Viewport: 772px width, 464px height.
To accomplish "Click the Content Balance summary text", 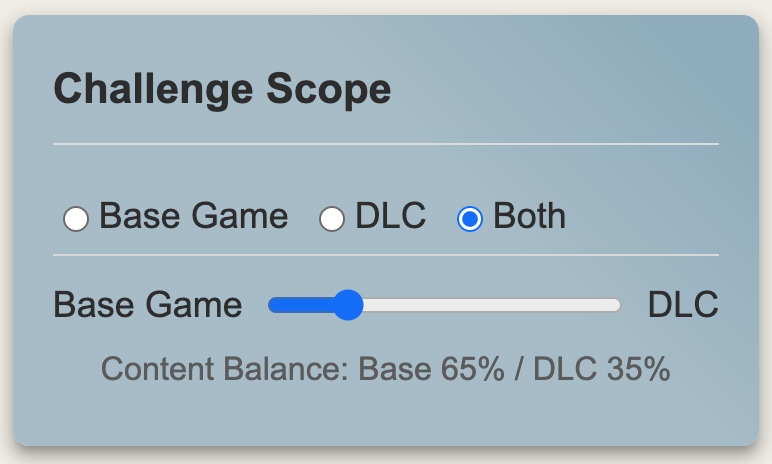I will click(385, 369).
